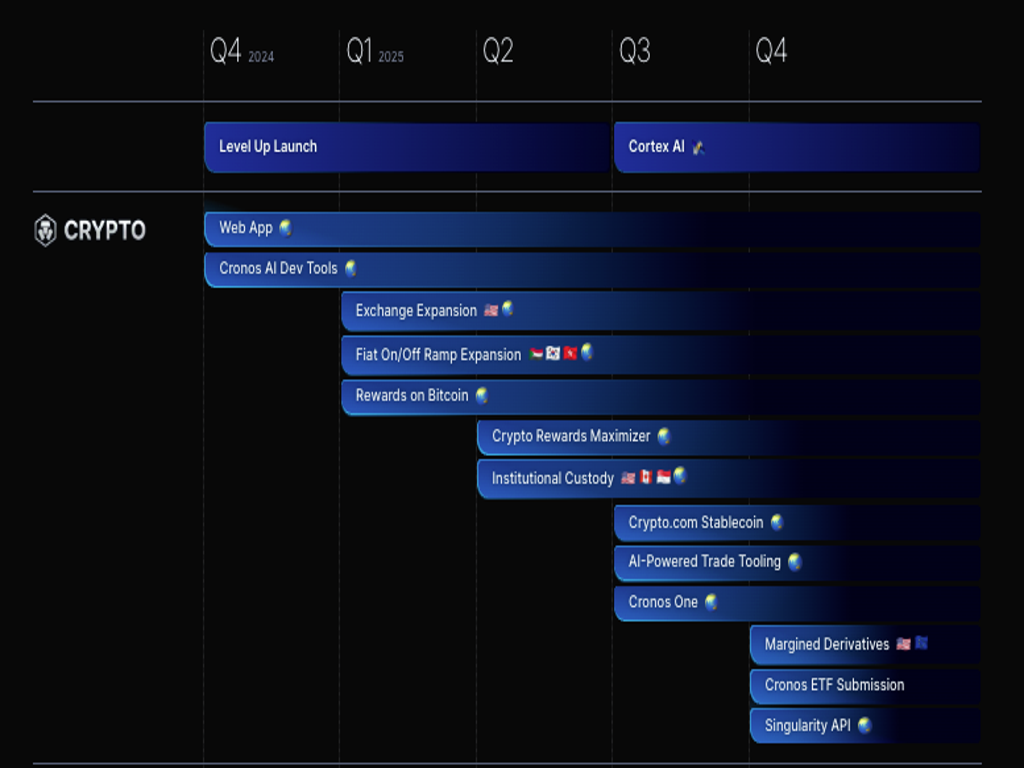
Task: Click the icon right of Cortex AI
Action: coord(698,147)
